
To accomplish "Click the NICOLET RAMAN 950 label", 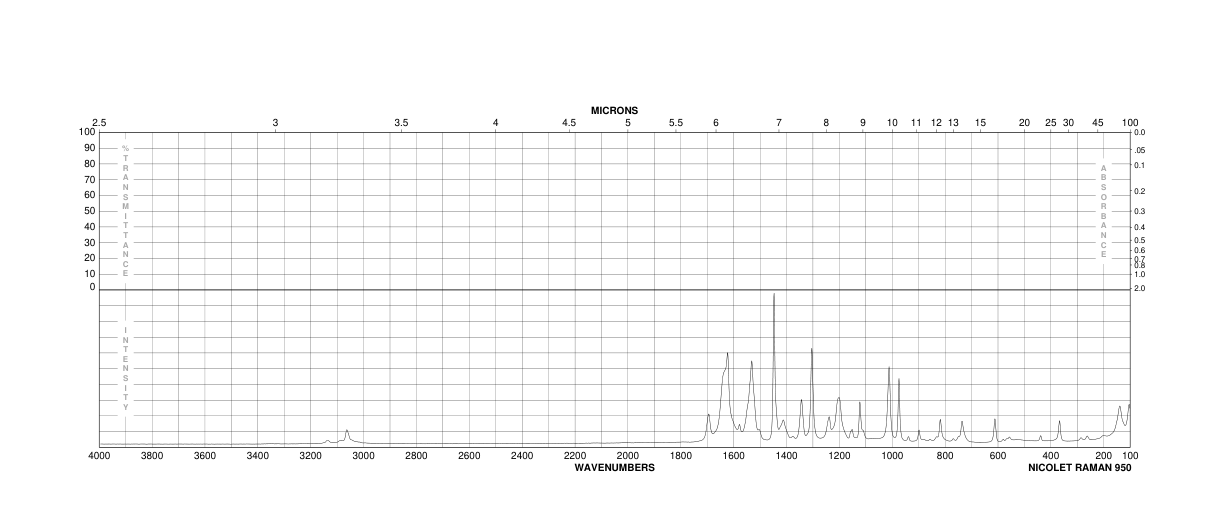I will [x=1079, y=467].
